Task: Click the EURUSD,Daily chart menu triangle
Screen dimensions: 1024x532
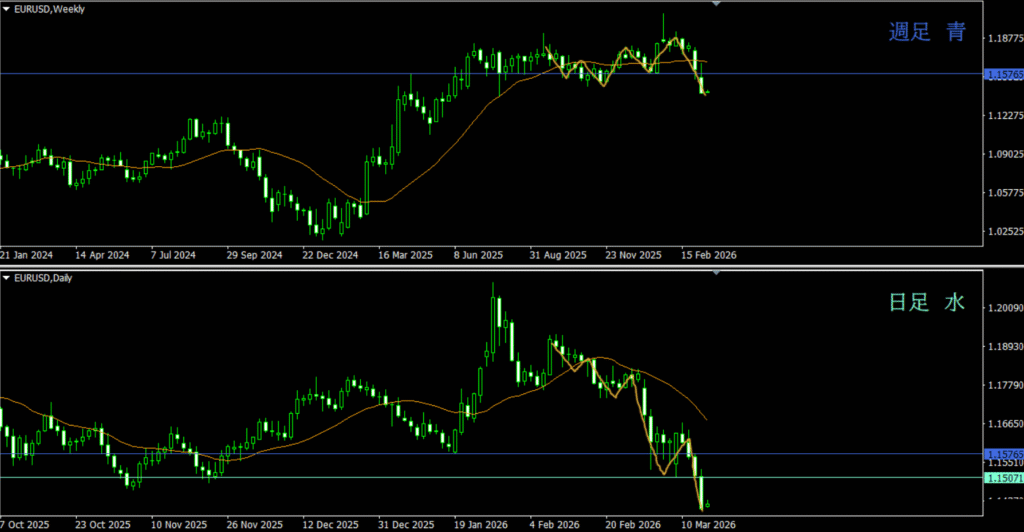Action: pyautogui.click(x=6, y=277)
